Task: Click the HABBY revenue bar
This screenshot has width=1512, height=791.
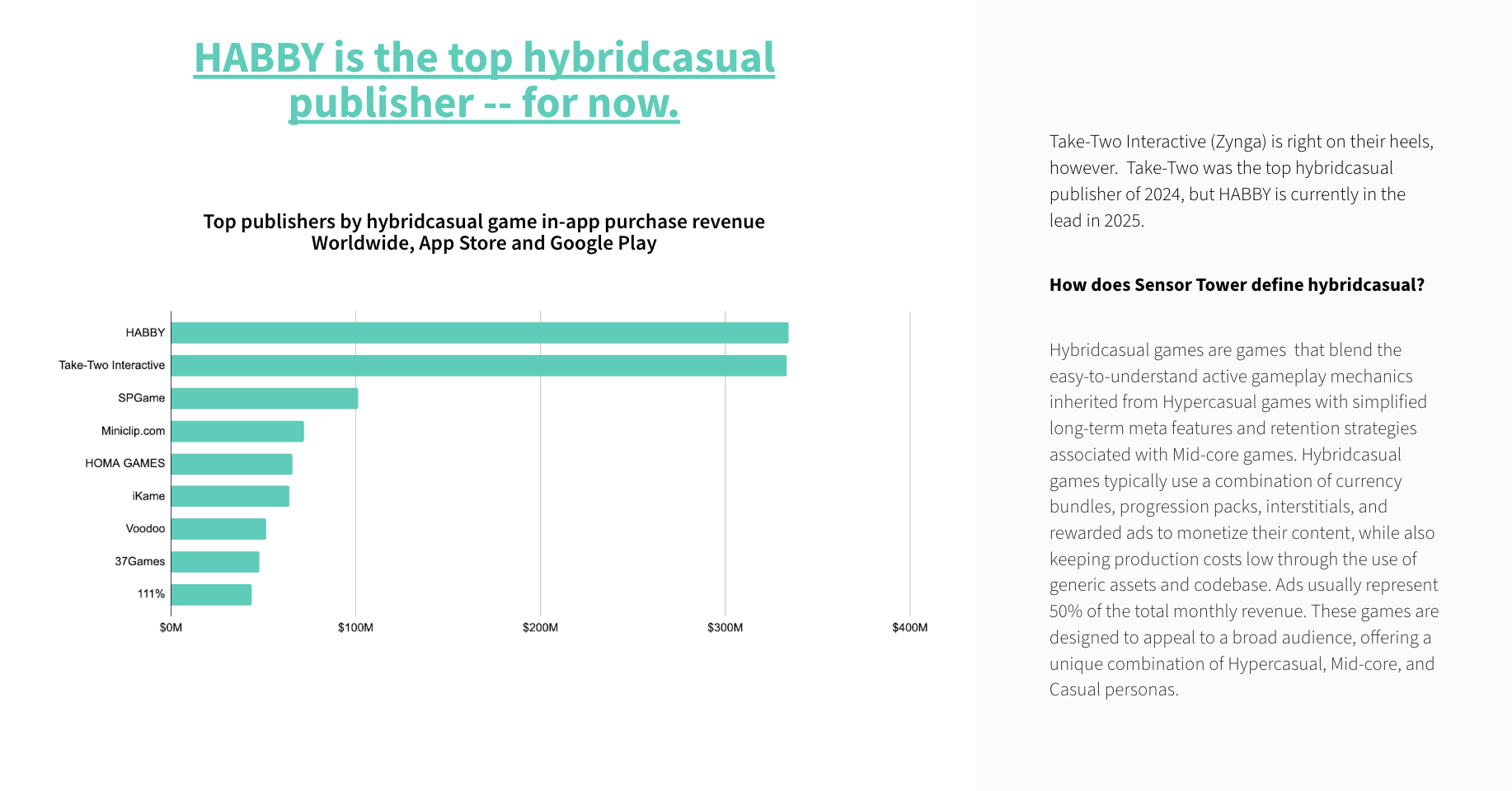Action: [x=480, y=333]
